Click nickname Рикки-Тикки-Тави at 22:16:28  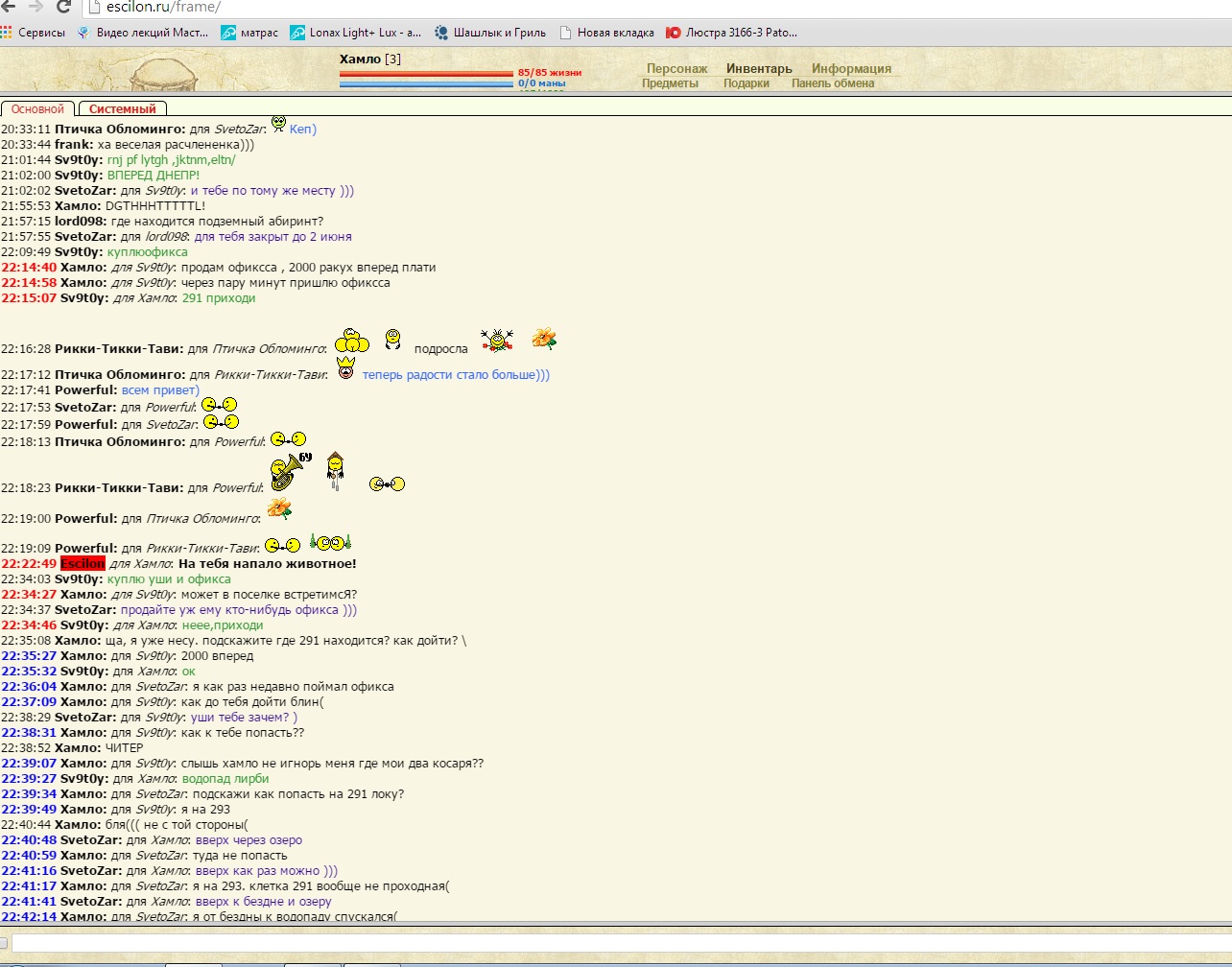[x=119, y=349]
